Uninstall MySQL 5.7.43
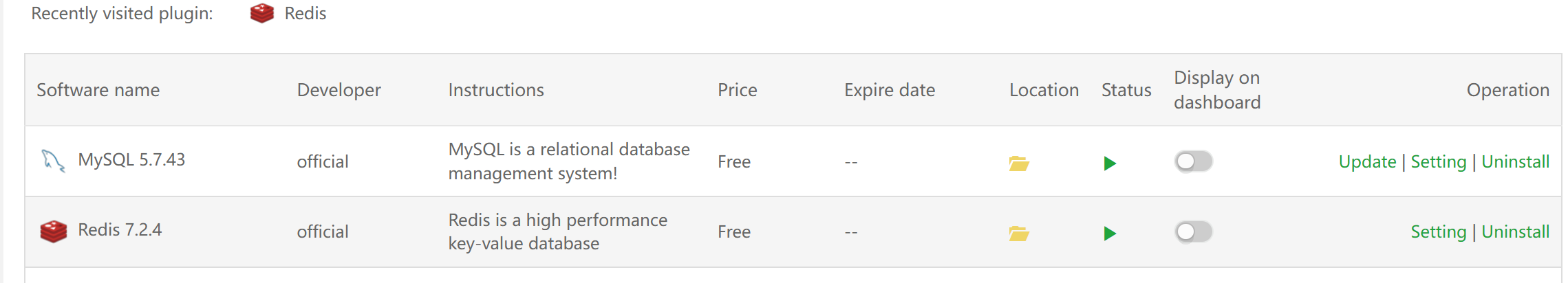Image resolution: width=1568 pixels, height=283 pixels. pos(1515,162)
